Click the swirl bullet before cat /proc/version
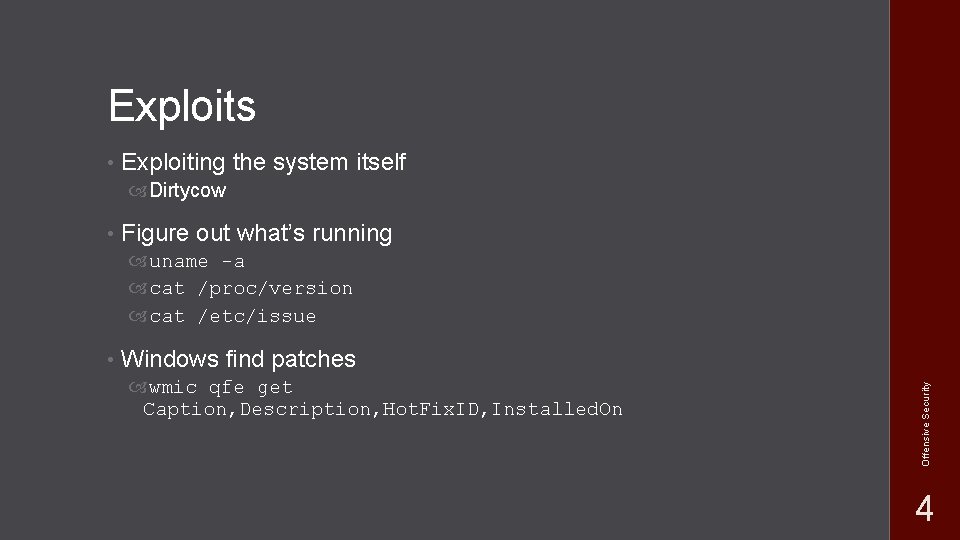Screen dimensions: 960x540 point(138,288)
